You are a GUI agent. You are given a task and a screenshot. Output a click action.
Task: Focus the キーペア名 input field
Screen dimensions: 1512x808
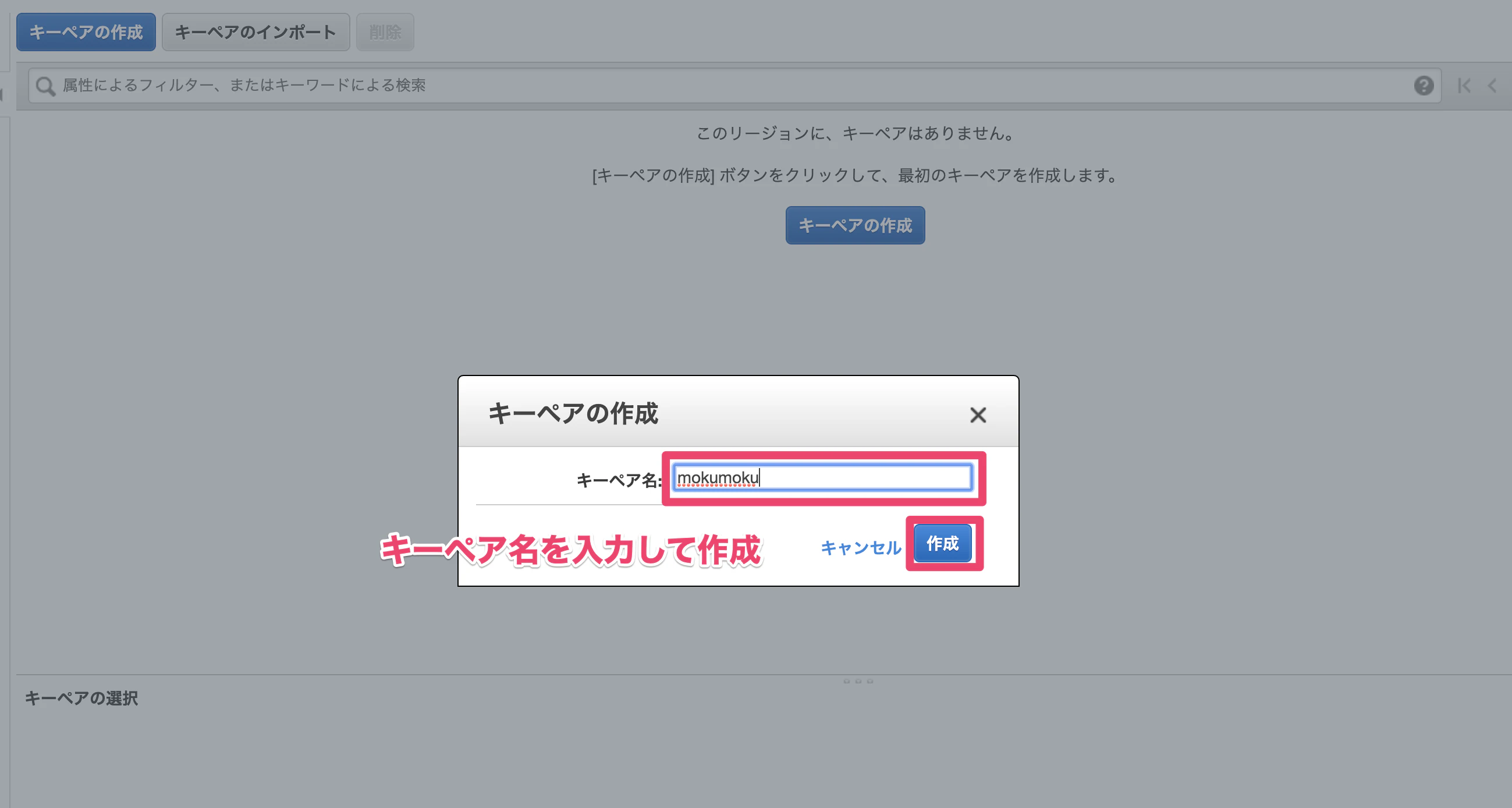point(822,477)
